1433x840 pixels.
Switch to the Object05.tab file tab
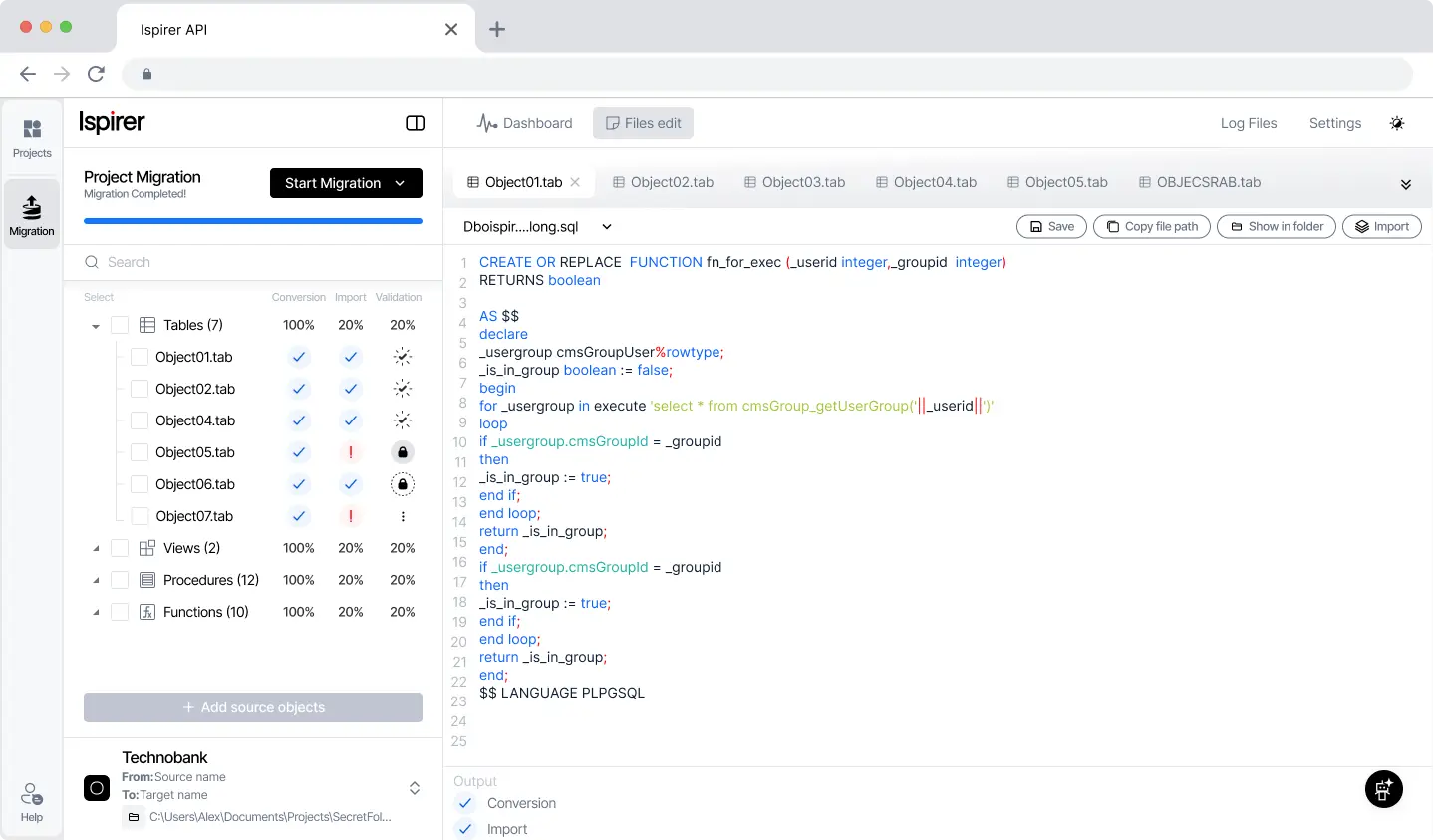pos(1057,182)
